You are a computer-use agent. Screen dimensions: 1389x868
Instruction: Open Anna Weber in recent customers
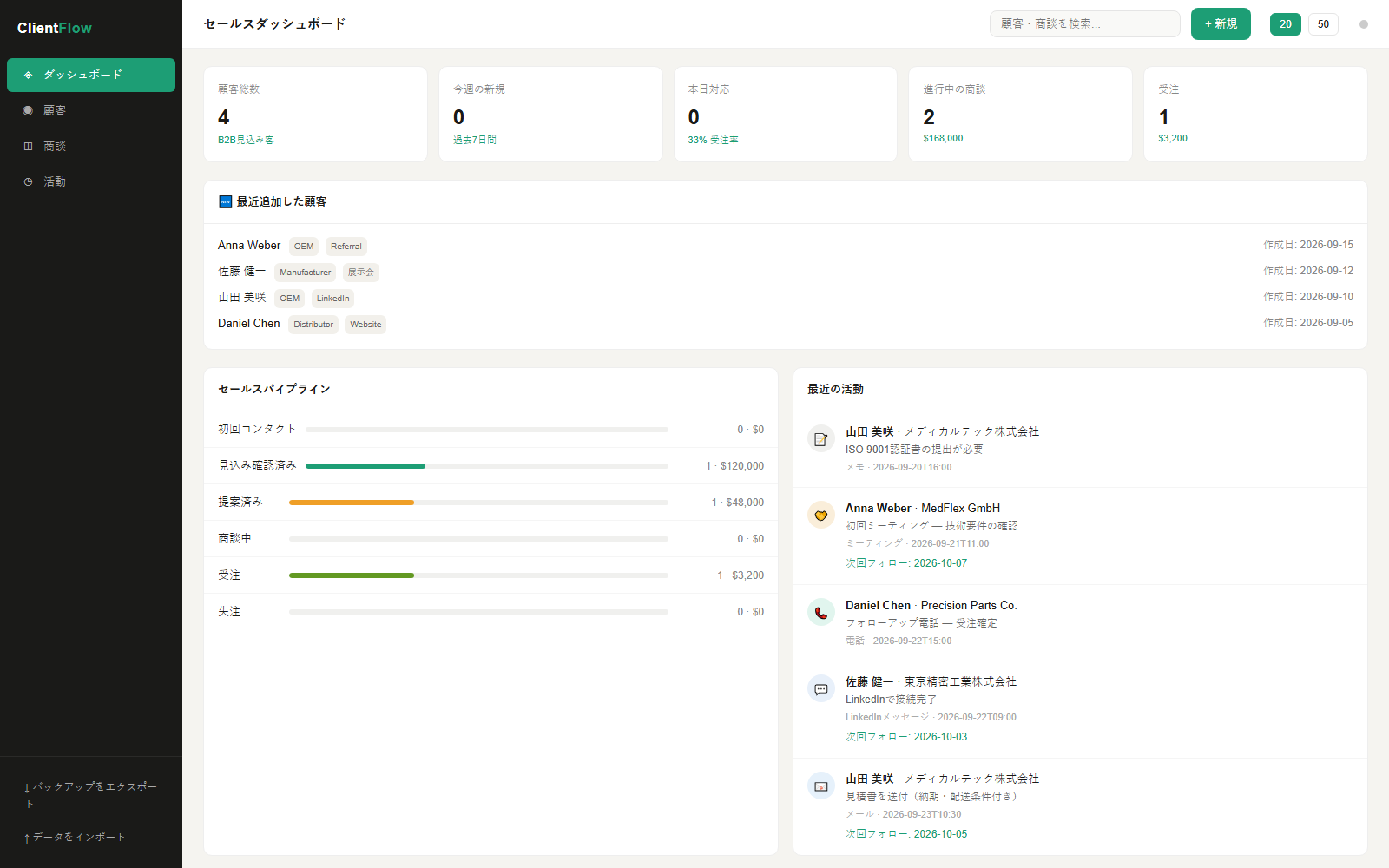pyautogui.click(x=249, y=246)
